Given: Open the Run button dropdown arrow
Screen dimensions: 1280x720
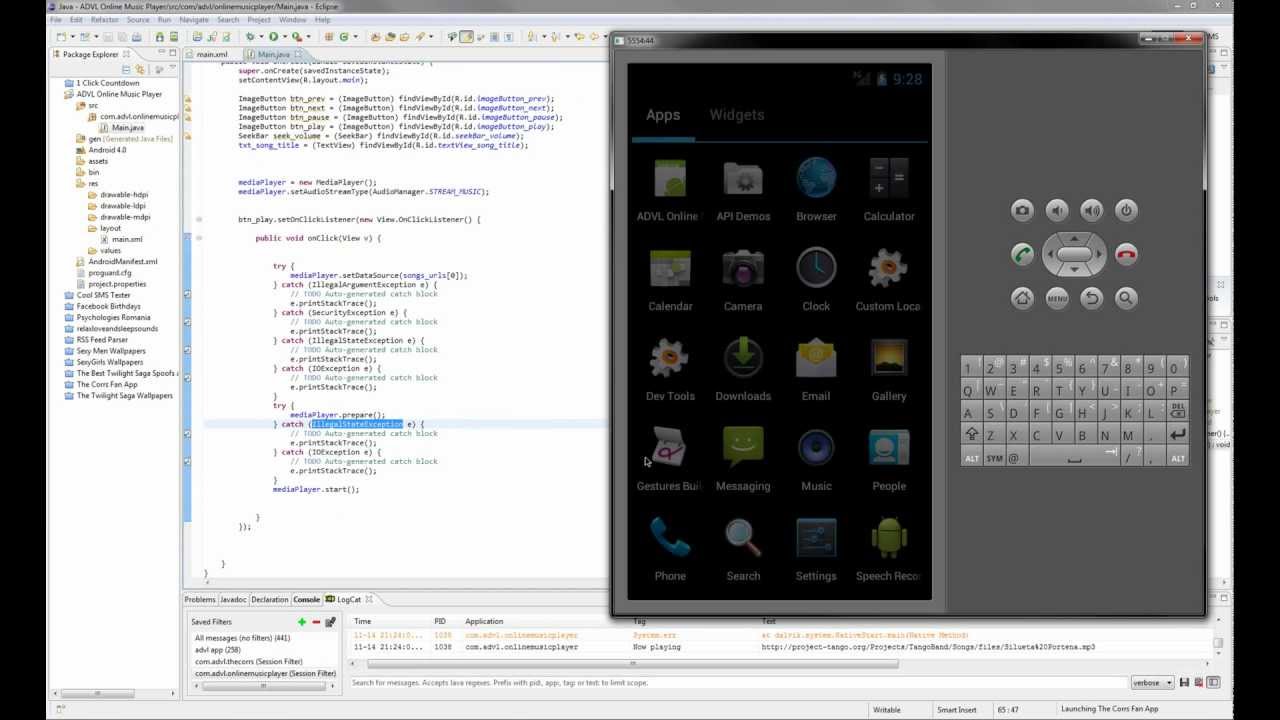Looking at the screenshot, I should 283,37.
